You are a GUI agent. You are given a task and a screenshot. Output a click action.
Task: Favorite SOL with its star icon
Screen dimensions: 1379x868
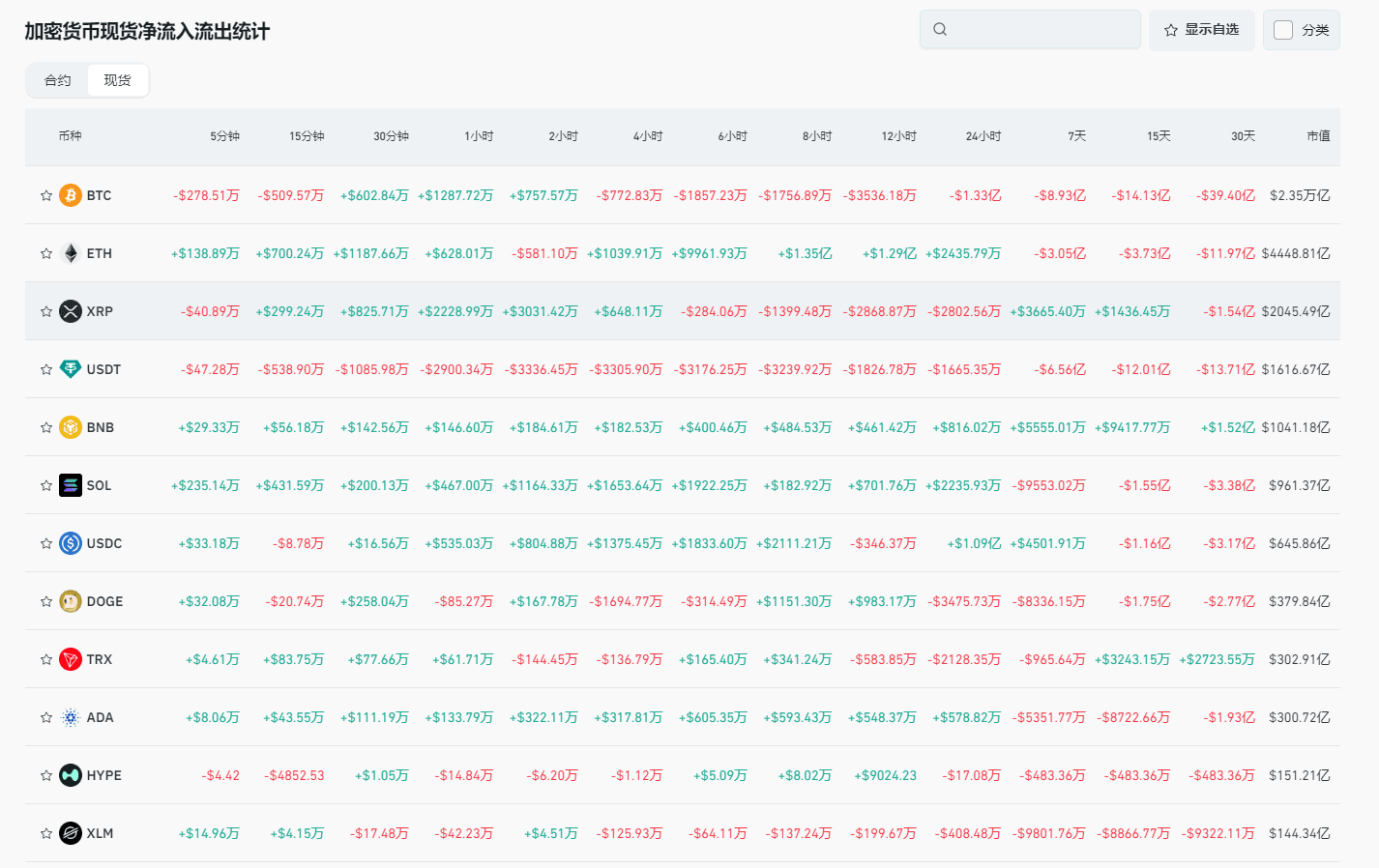(45, 485)
